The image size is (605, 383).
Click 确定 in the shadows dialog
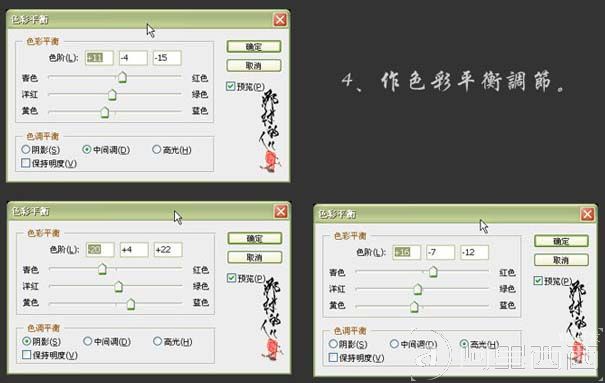point(254,238)
